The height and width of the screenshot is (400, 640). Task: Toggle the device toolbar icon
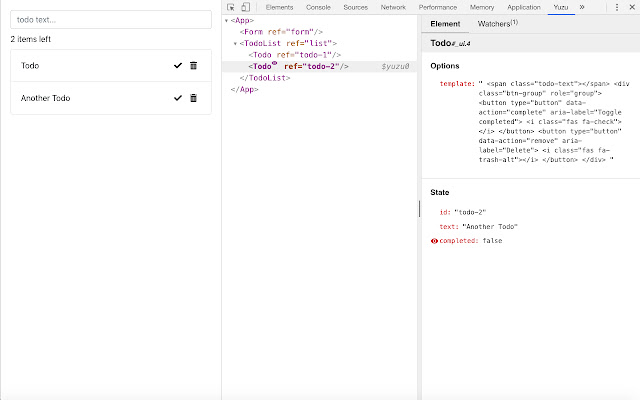pyautogui.click(x=245, y=7)
